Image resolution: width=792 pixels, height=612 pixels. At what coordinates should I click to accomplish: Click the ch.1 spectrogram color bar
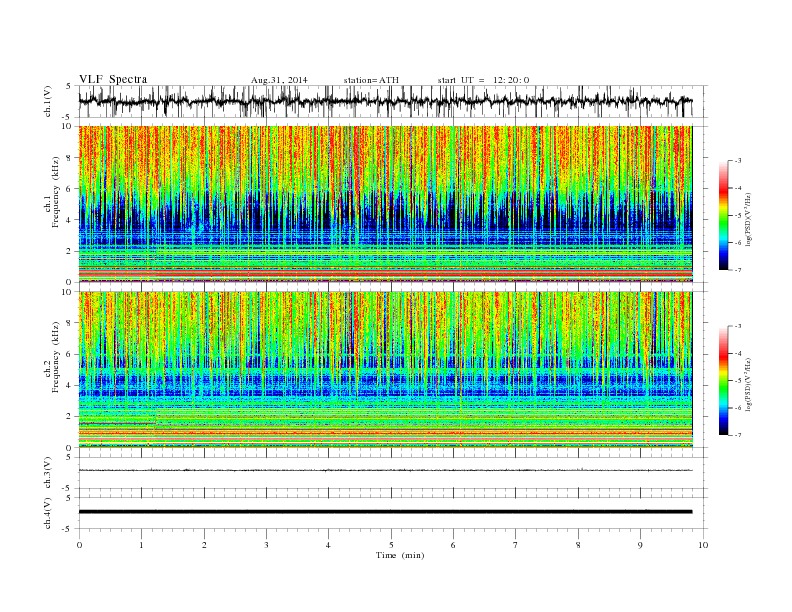723,215
